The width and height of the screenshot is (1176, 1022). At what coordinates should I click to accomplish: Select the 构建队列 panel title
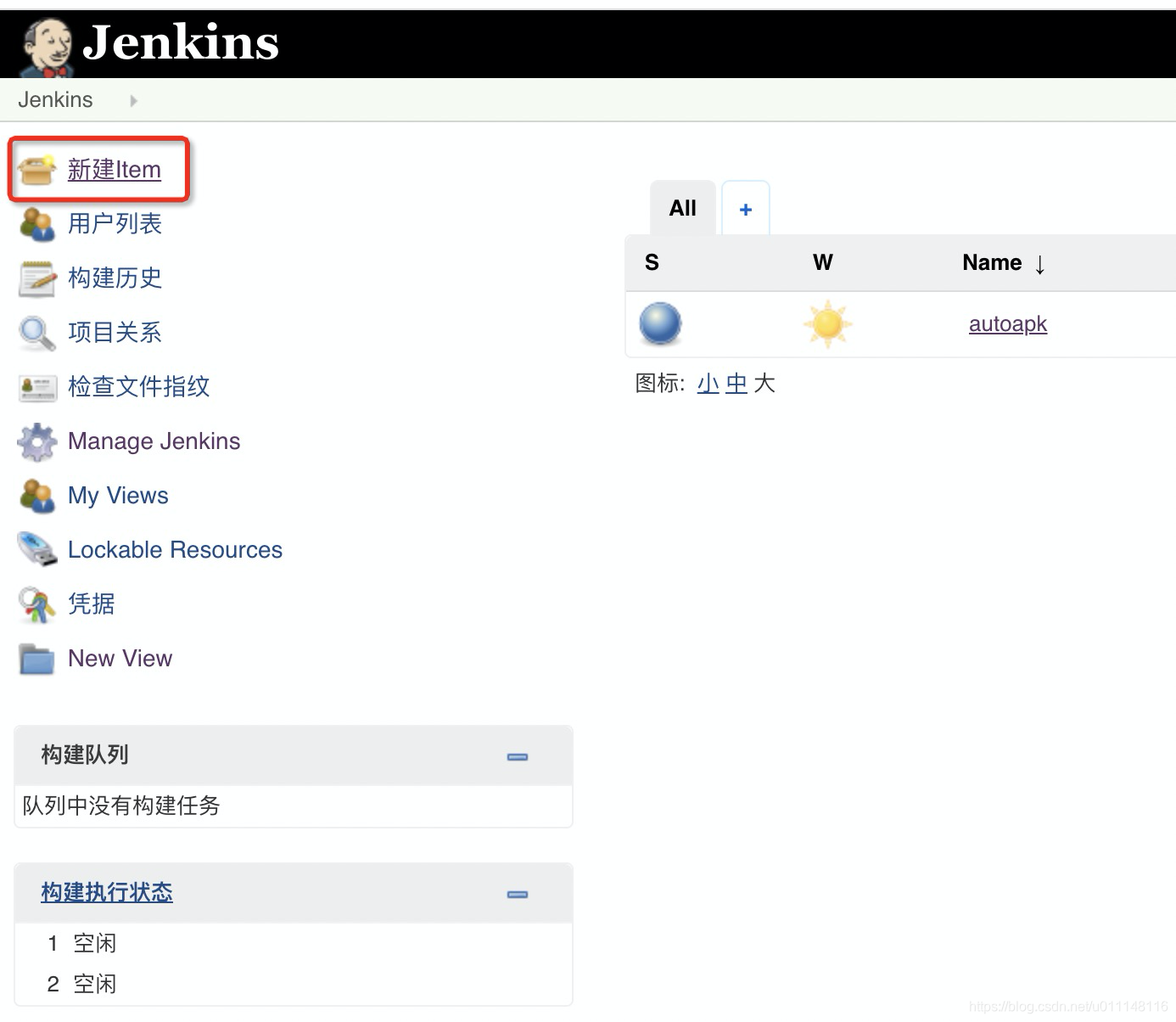pos(85,755)
